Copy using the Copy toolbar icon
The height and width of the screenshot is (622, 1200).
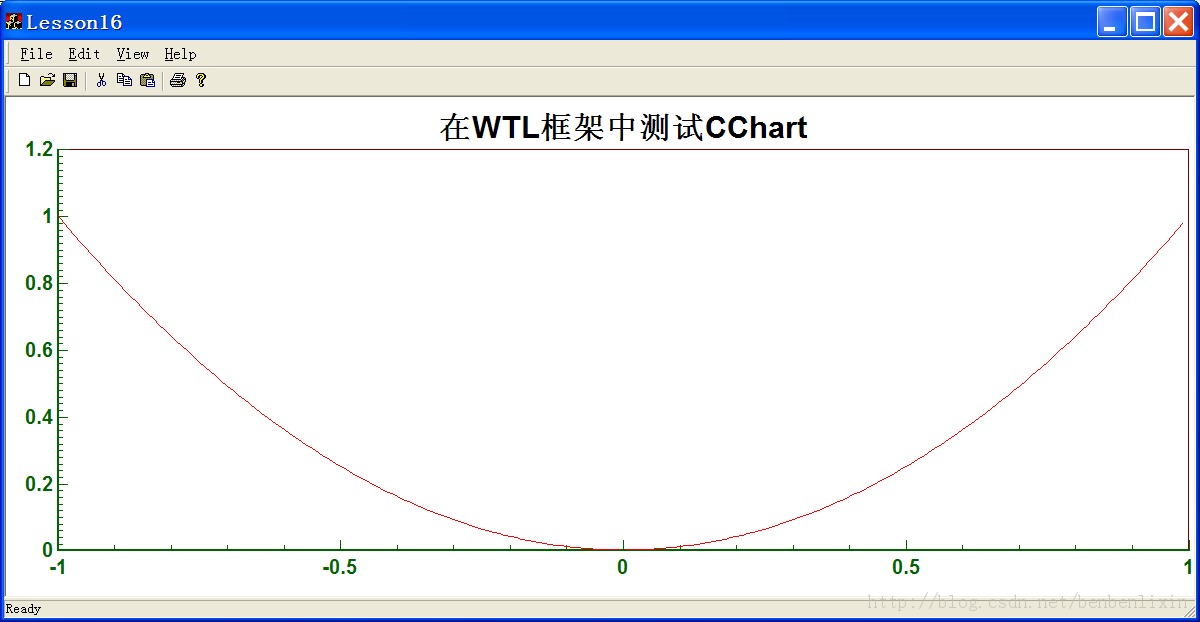pyautogui.click(x=123, y=80)
